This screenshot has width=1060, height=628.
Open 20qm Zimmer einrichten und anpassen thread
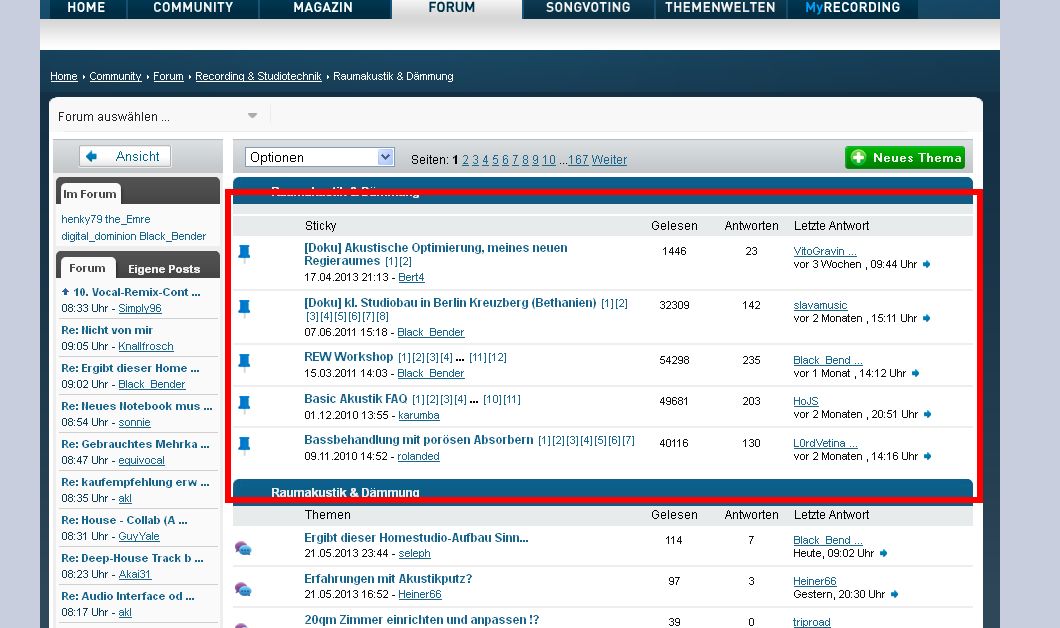[422, 620]
